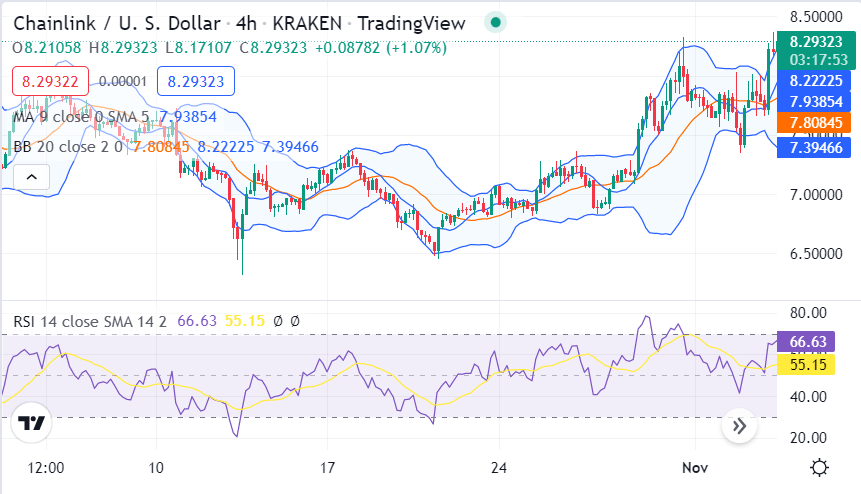
Task: Select the blue buy price 8.29323
Action: tap(196, 82)
